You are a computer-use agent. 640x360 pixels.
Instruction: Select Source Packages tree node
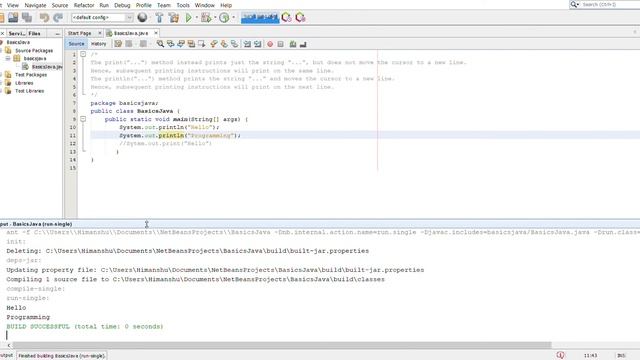pos(34,51)
